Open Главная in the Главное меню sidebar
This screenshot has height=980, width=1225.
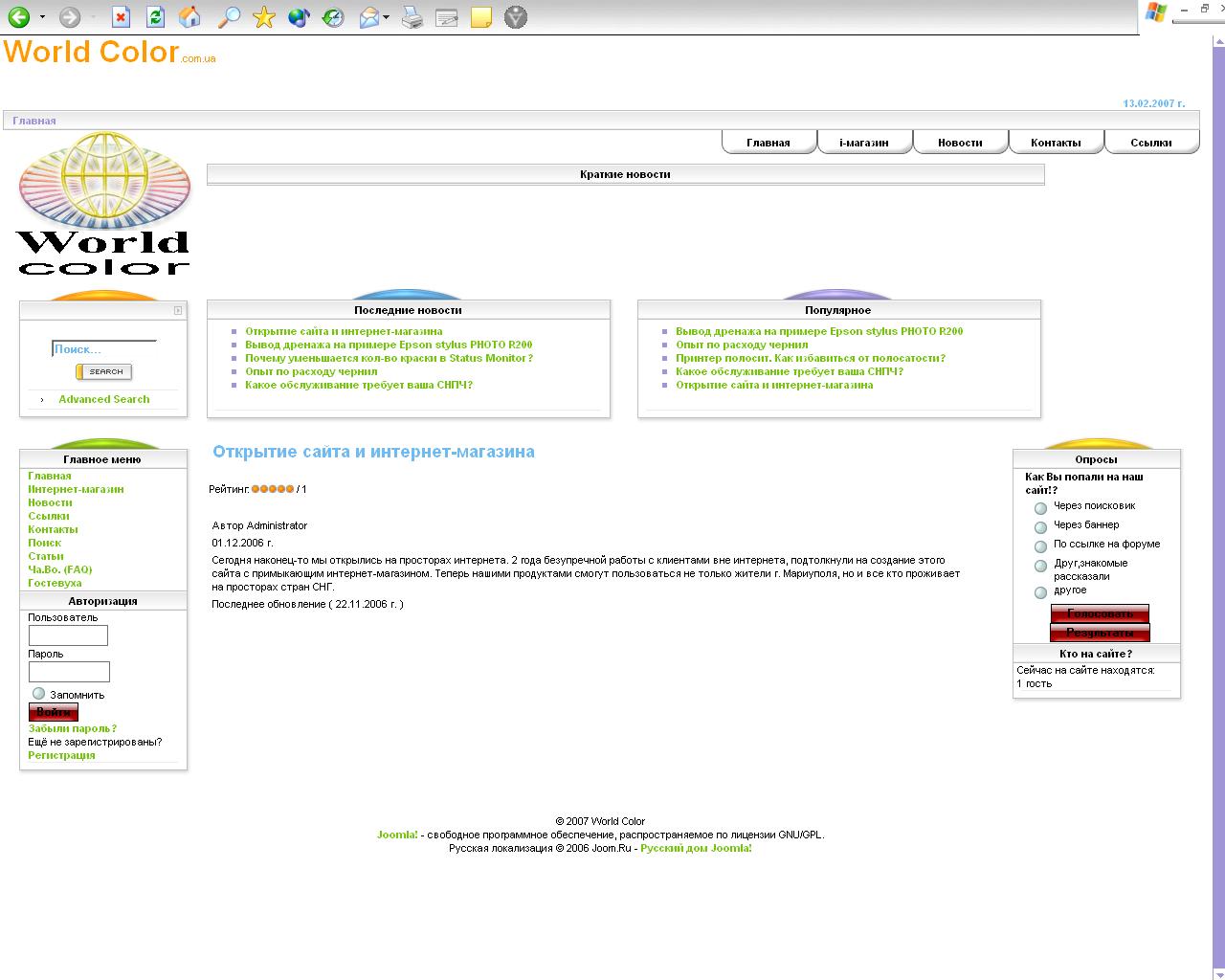pos(50,476)
